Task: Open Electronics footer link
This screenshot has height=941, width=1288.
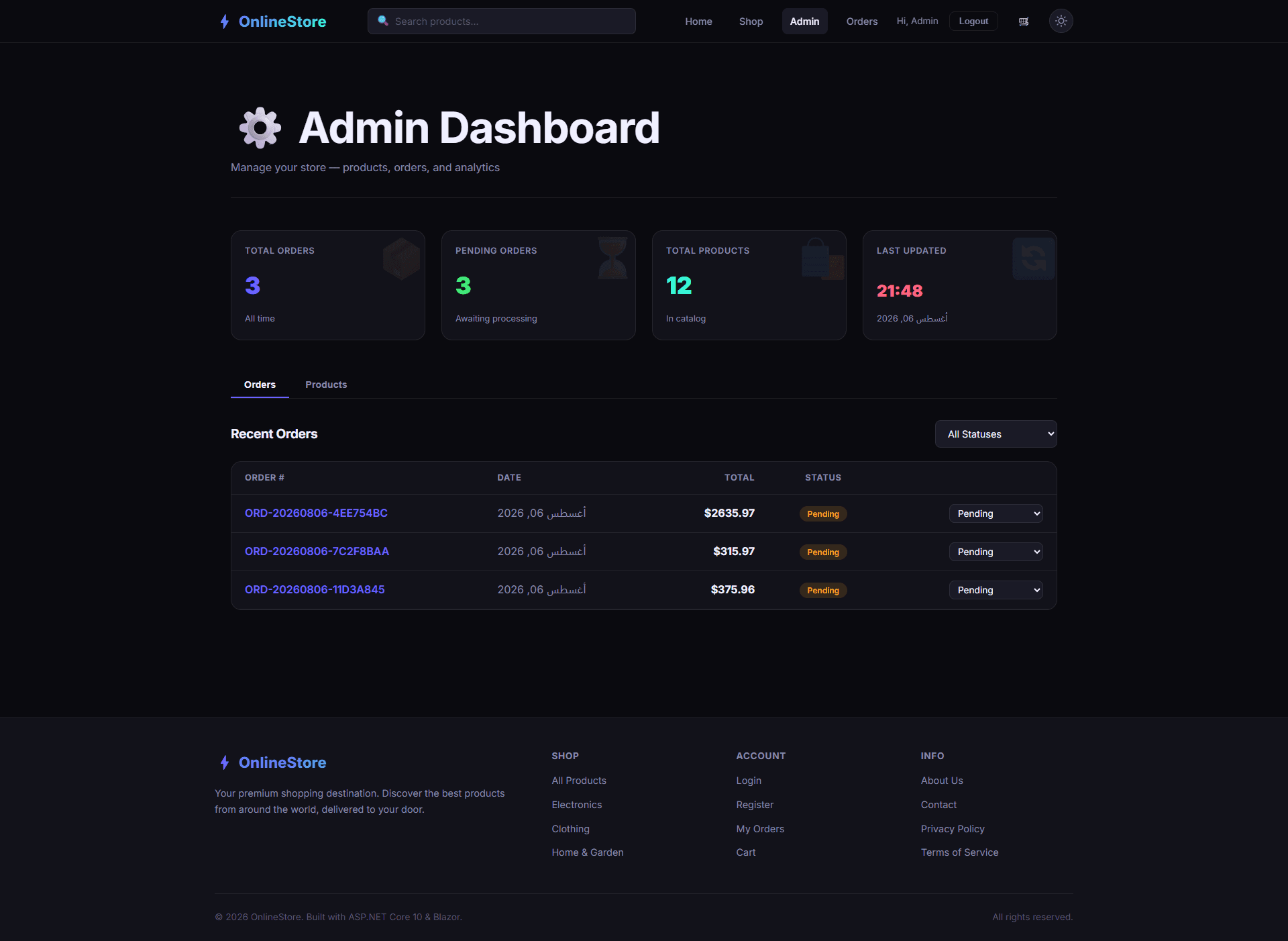Action: tap(577, 805)
